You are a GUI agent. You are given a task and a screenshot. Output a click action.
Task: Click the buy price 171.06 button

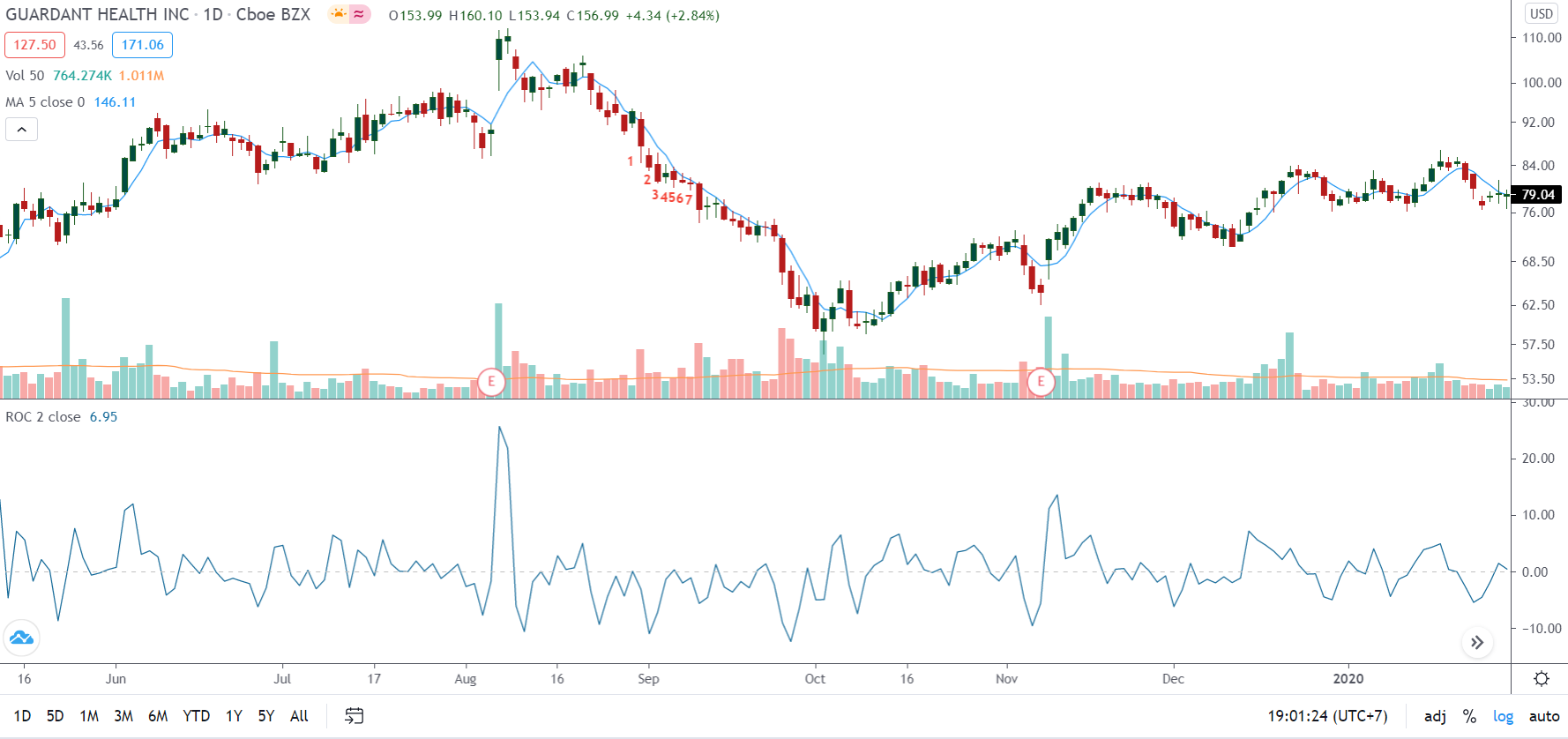pos(143,45)
